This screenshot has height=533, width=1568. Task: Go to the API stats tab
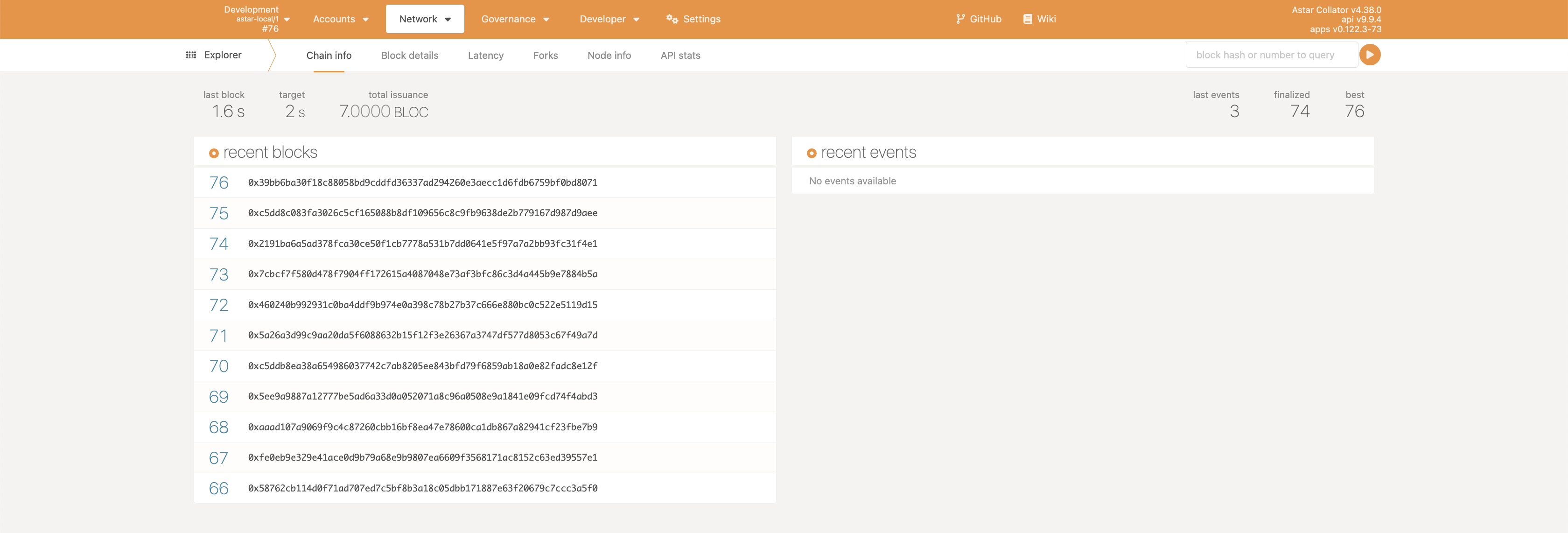point(680,56)
